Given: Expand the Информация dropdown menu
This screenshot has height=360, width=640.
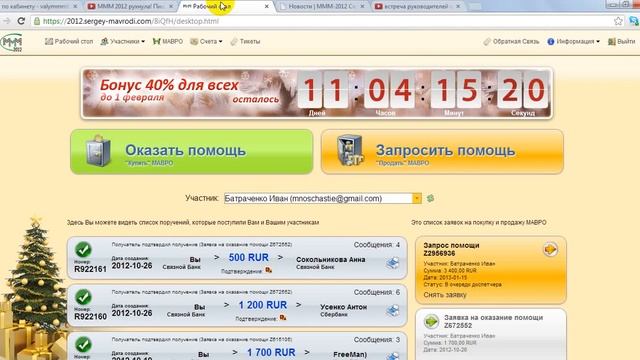Looking at the screenshot, I should coord(573,41).
